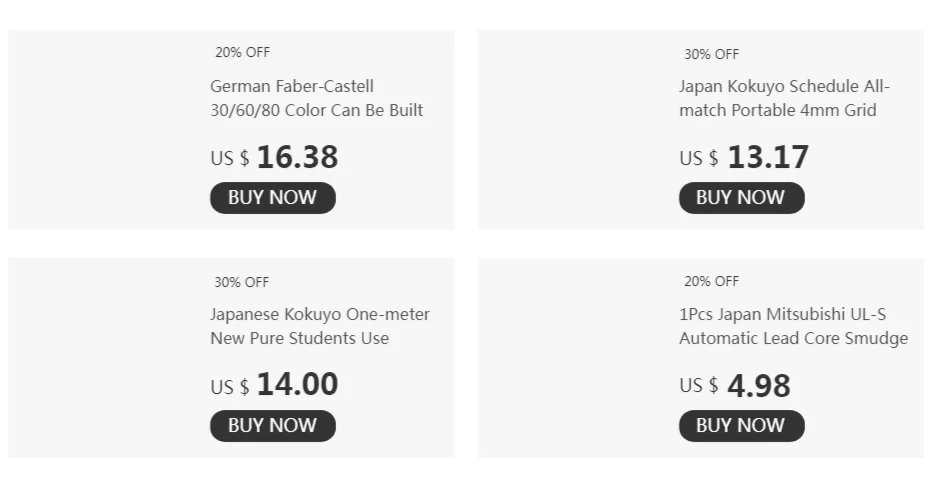Click the US $14.00 price

coord(274,385)
